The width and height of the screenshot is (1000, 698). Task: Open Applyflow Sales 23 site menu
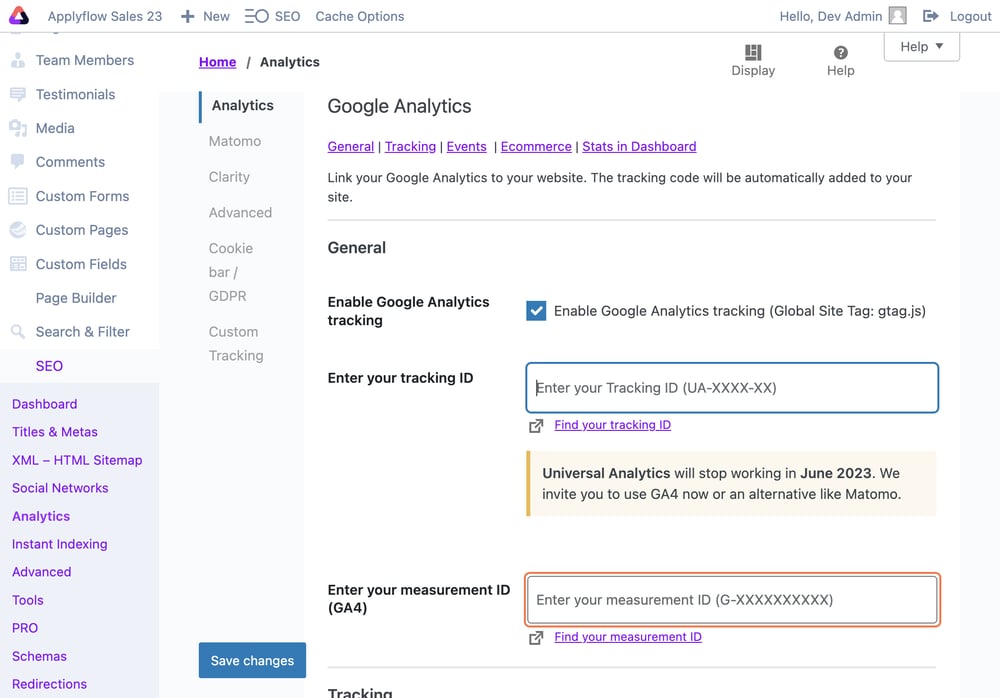click(x=105, y=17)
